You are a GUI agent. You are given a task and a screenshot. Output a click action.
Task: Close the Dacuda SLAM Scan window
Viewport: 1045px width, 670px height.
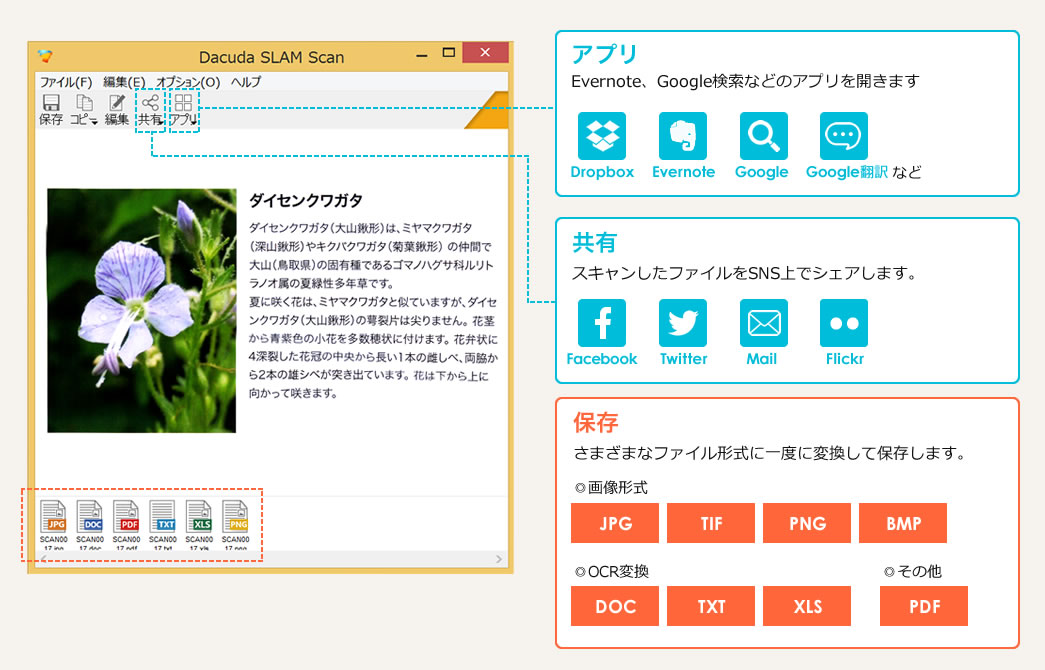tap(485, 53)
